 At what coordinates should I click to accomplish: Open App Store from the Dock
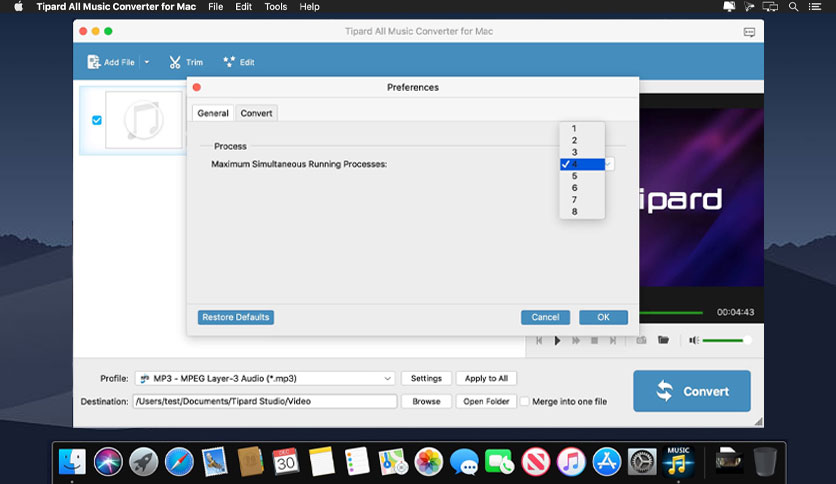(x=607, y=462)
